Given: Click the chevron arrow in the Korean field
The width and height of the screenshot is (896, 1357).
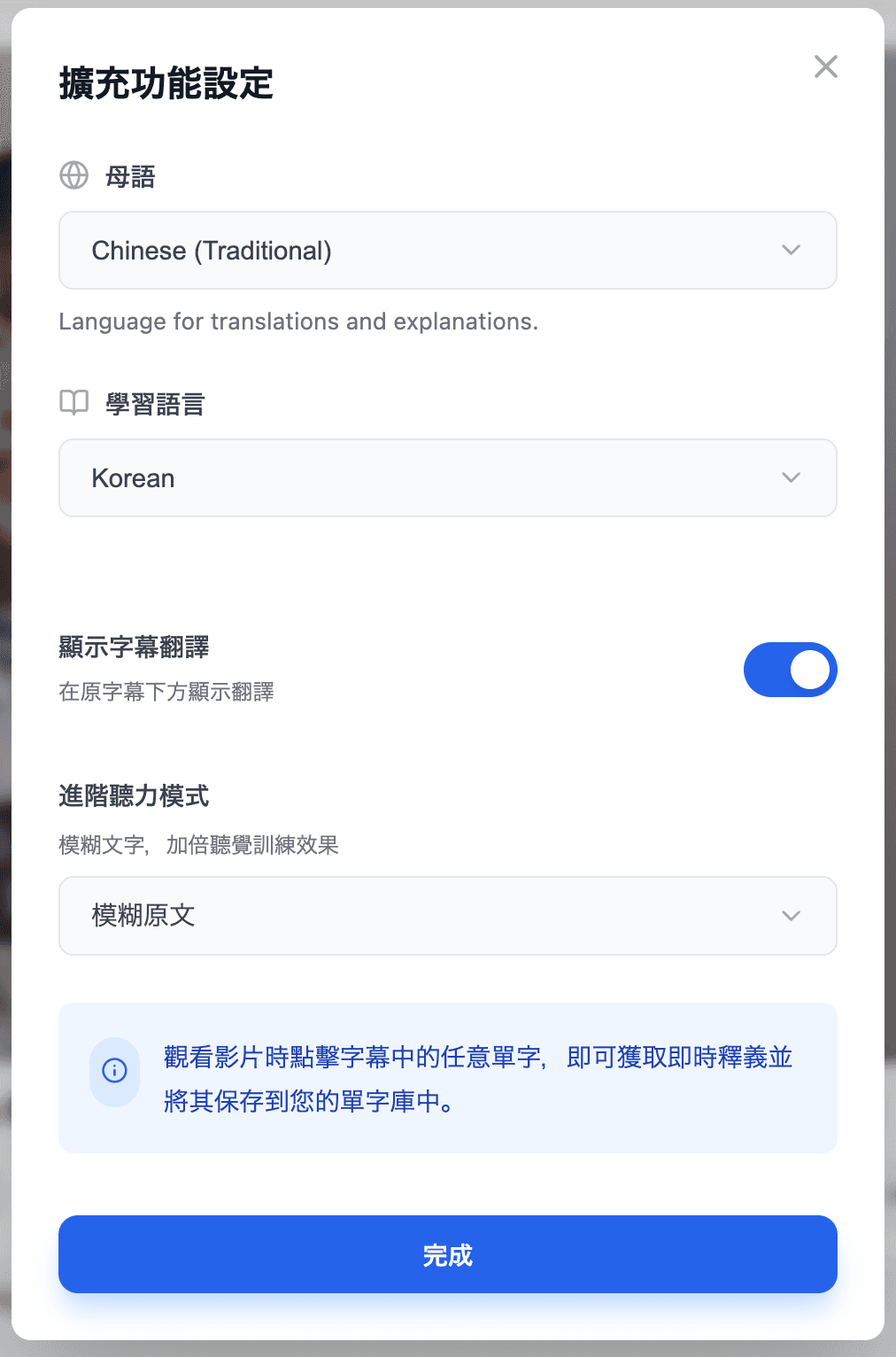Looking at the screenshot, I should coord(791,478).
